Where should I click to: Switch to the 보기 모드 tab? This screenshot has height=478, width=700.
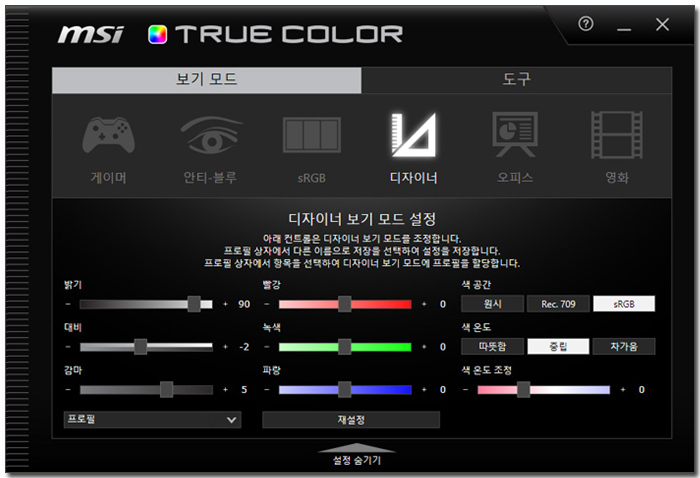207,80
